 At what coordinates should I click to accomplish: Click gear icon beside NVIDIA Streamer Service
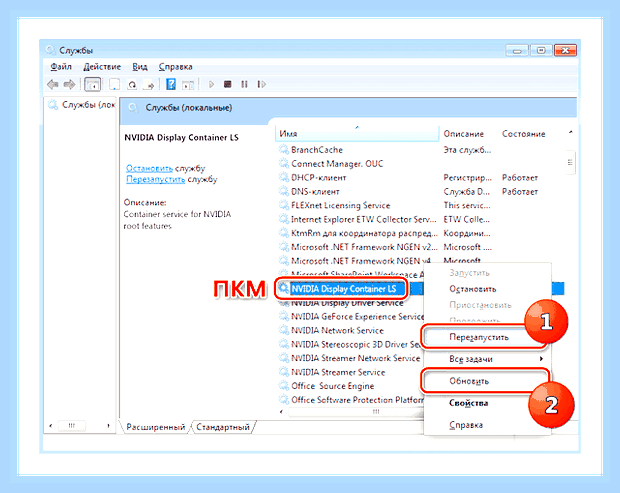(284, 372)
